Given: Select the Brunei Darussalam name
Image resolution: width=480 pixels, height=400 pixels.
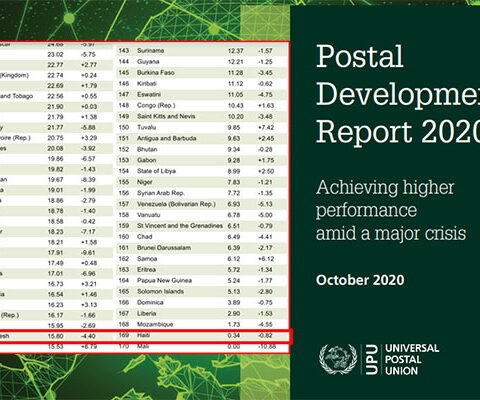Looking at the screenshot, I should coord(164,248).
